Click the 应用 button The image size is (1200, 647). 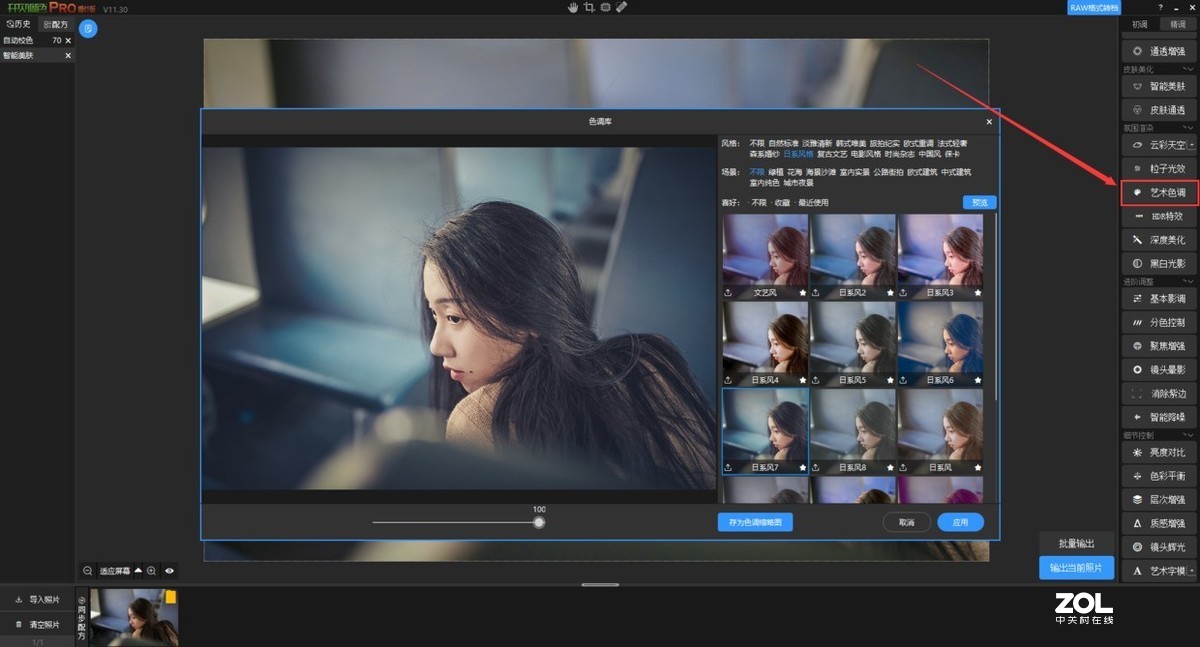960,522
